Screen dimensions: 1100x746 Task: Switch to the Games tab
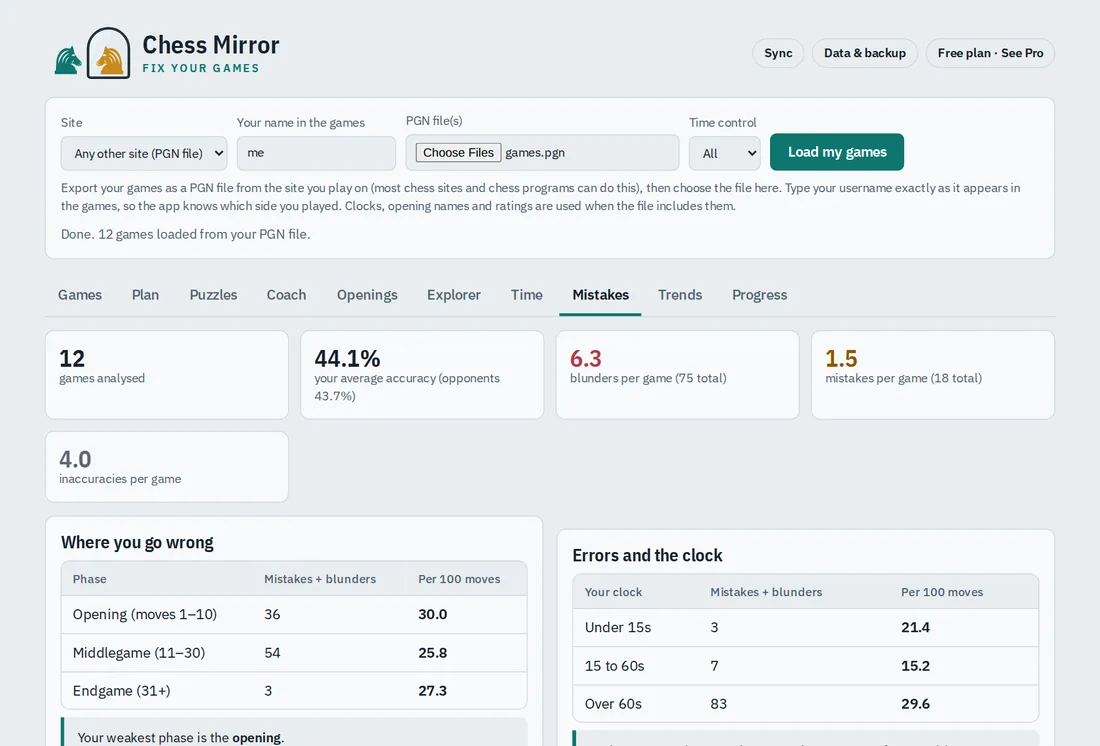pyautogui.click(x=80, y=295)
